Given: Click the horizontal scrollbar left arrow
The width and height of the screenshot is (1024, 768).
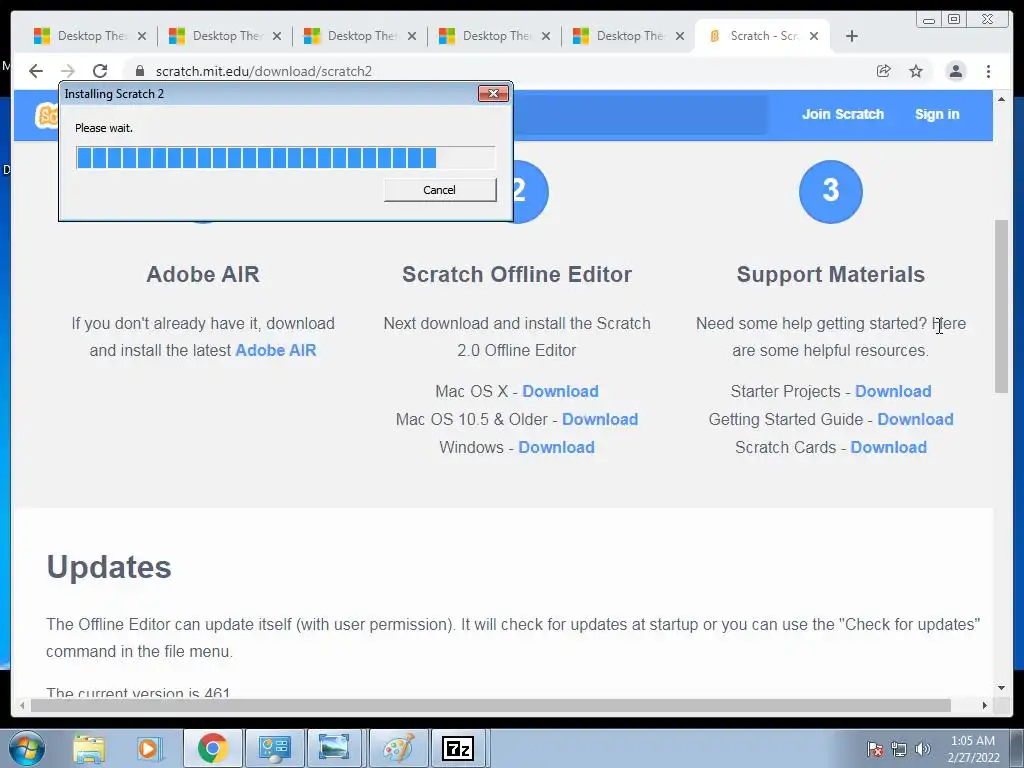Looking at the screenshot, I should pos(22,705).
